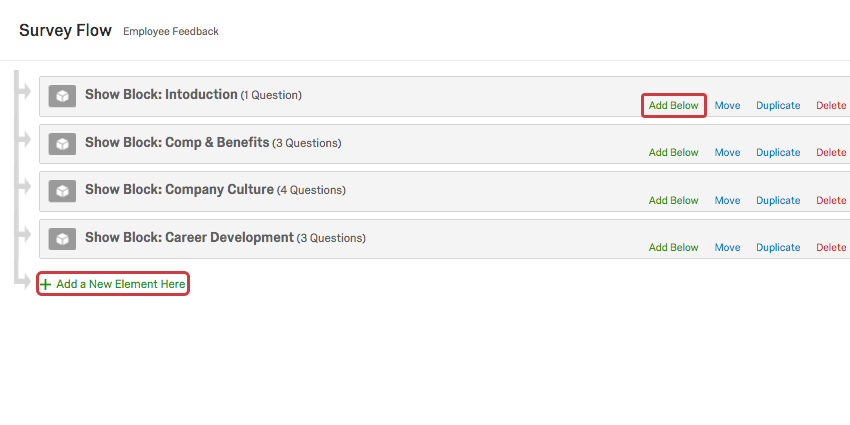This screenshot has width=850, height=425.
Task: Click the Comp & Benefits block cube icon
Action: [62, 144]
